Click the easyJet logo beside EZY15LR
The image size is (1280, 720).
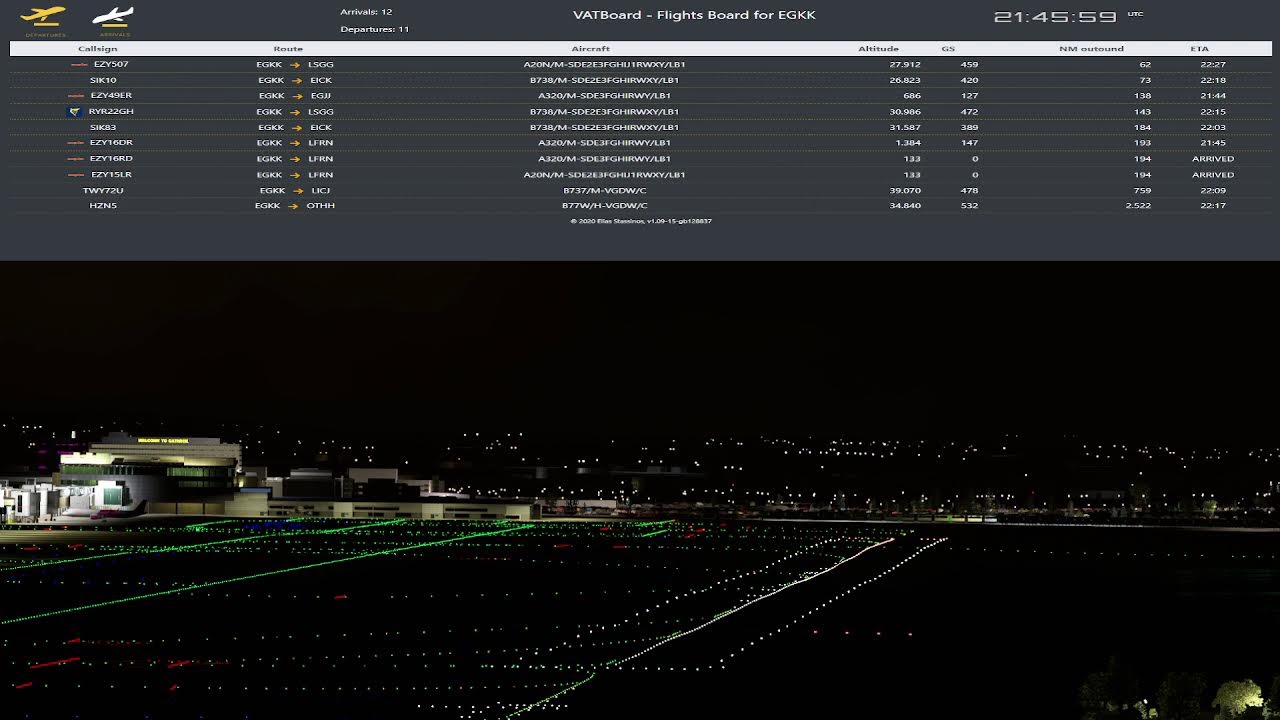point(75,175)
